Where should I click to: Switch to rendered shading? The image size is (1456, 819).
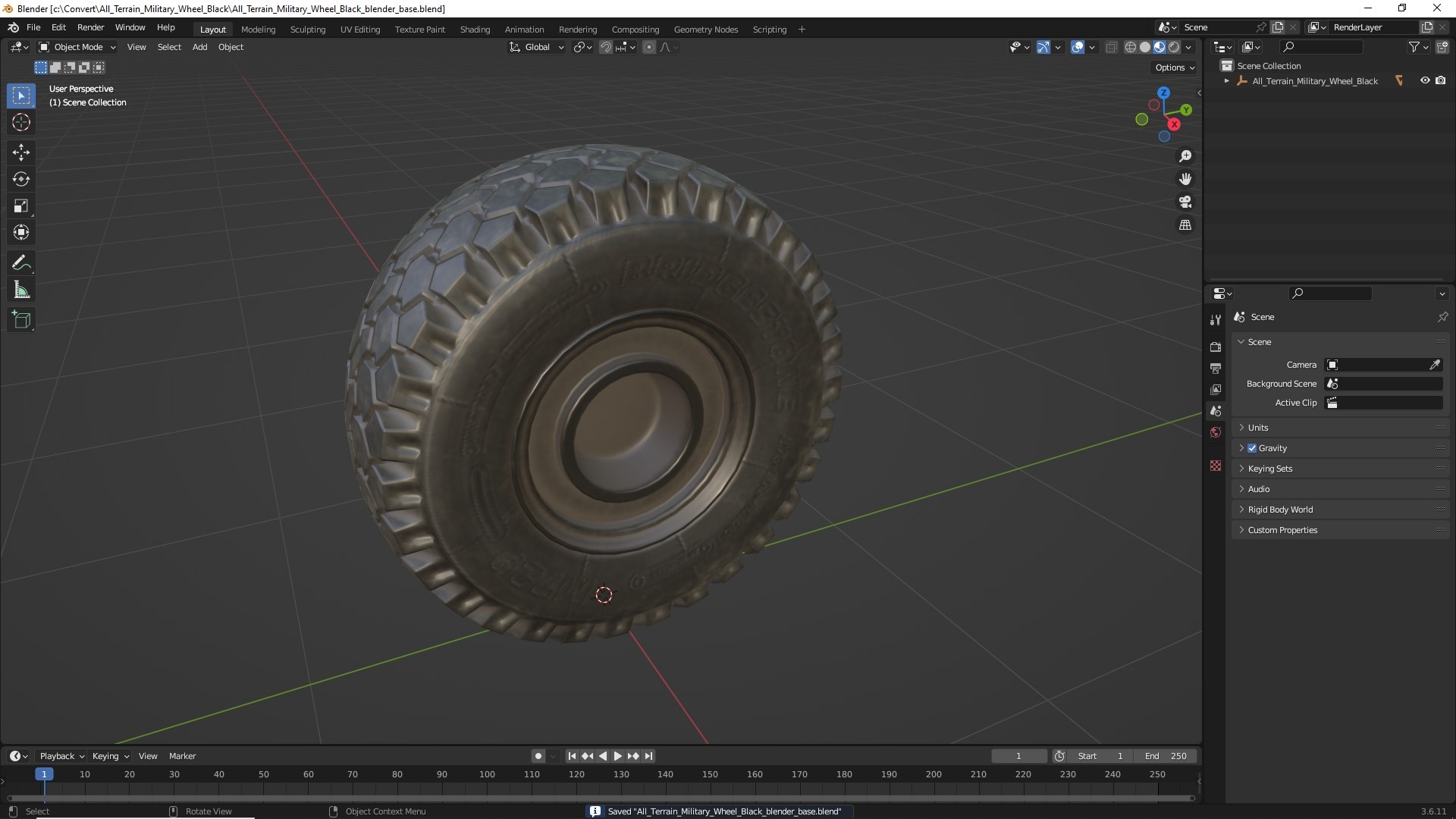pos(1174,47)
